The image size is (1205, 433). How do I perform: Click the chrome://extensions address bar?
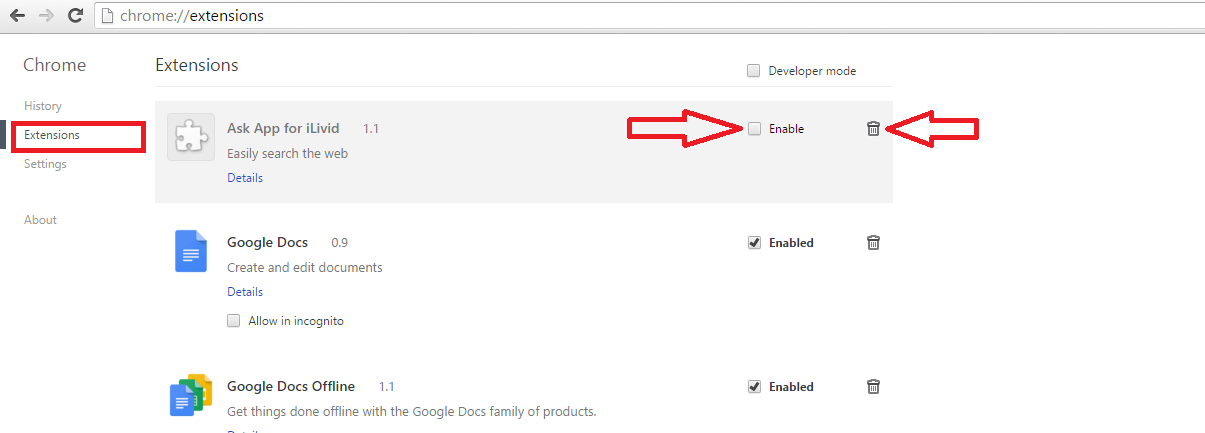point(650,16)
